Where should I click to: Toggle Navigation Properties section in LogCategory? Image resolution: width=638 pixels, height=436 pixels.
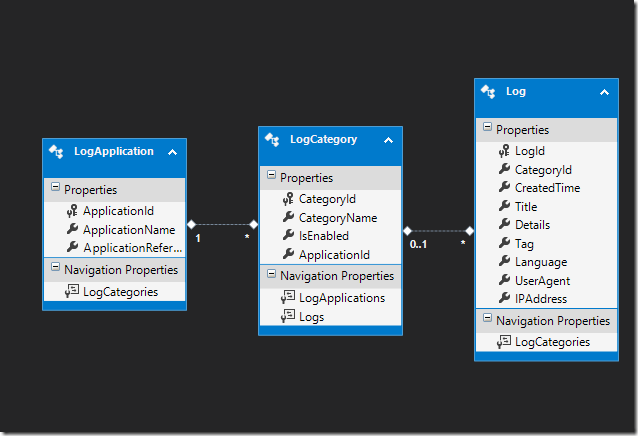271,276
